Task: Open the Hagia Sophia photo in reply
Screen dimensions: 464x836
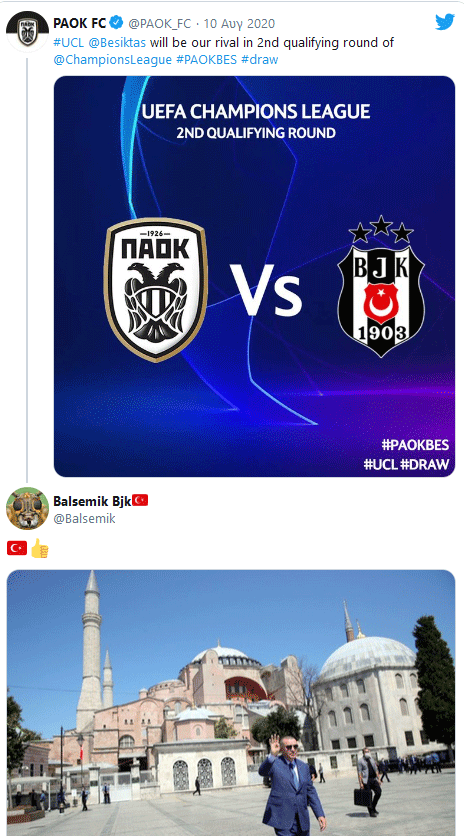Action: pyautogui.click(x=231, y=703)
